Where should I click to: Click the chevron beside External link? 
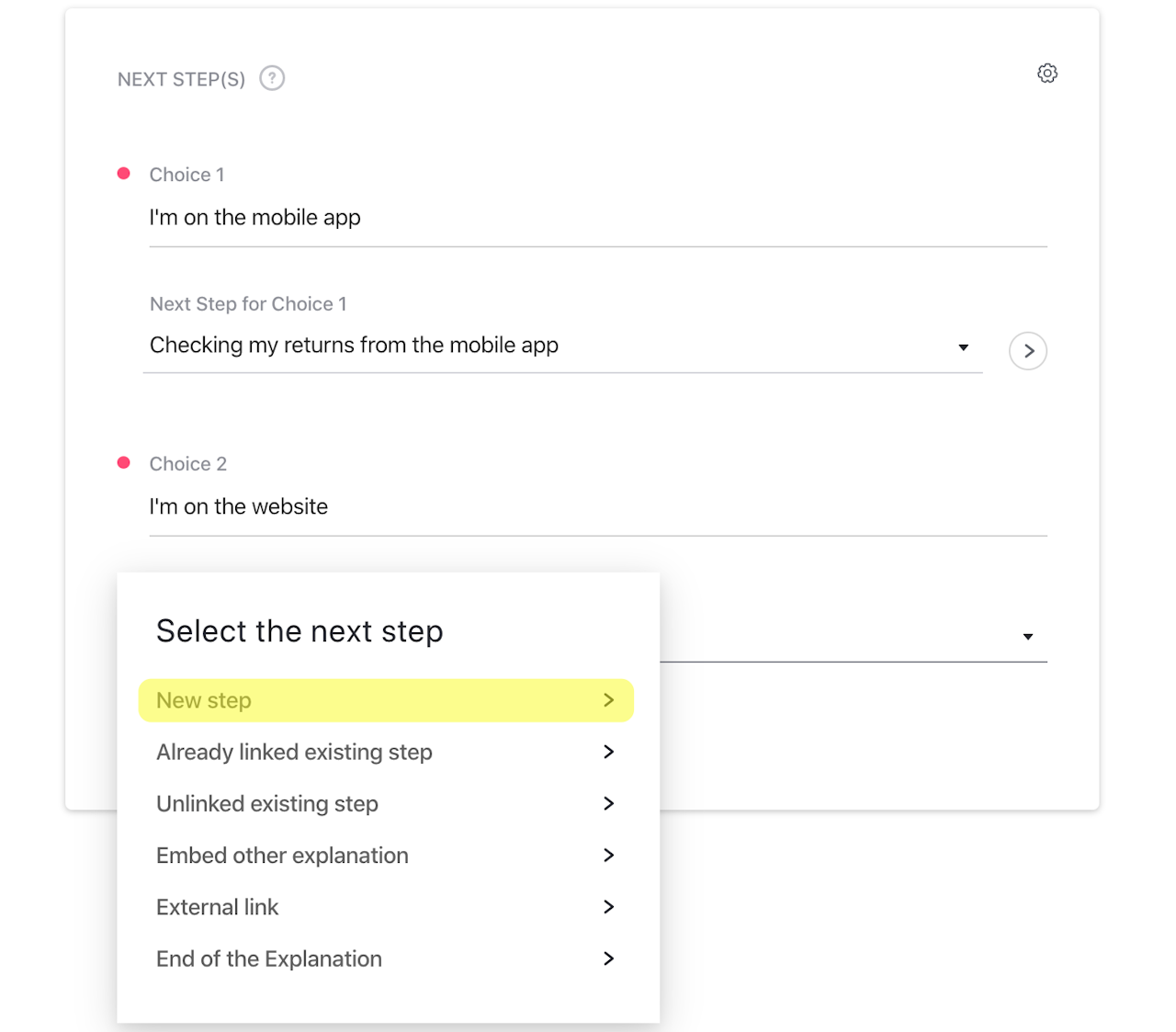(608, 907)
